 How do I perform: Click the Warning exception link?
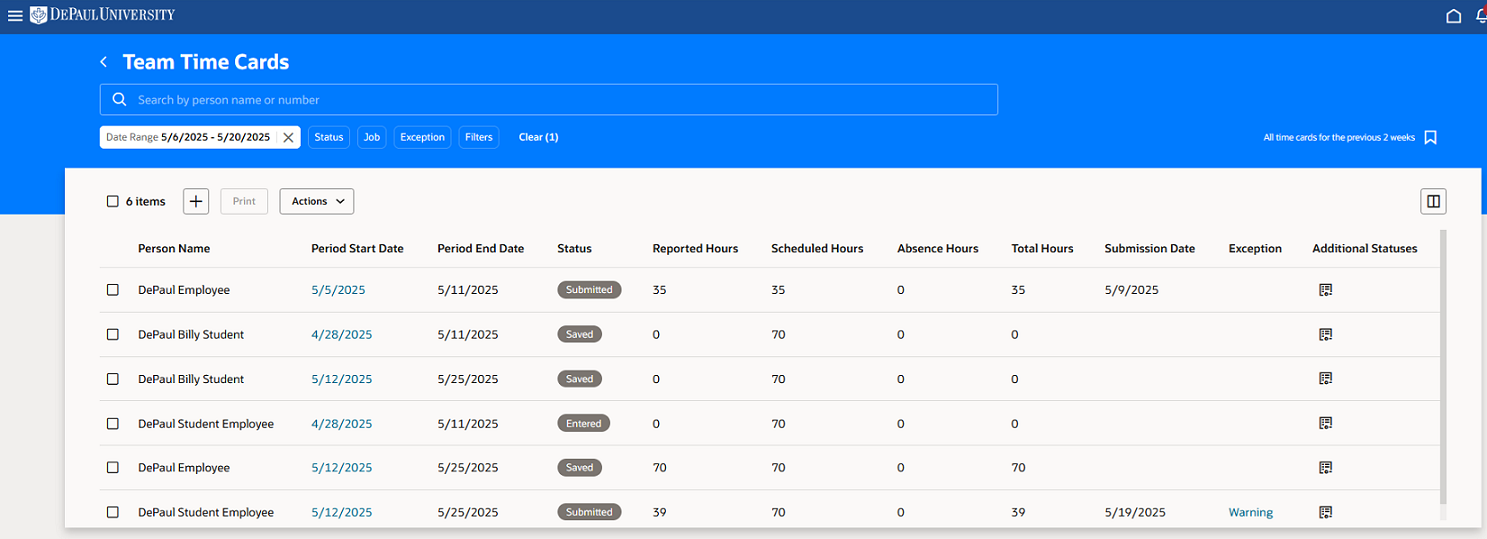point(1251,512)
